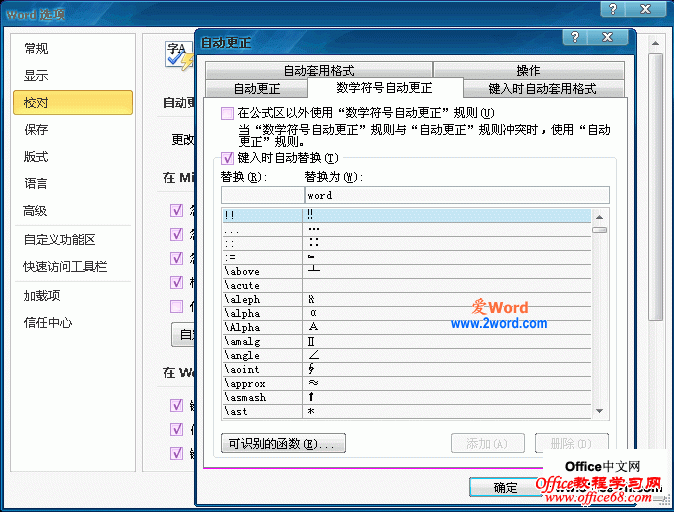Viewport: 674px width, 512px height.
Task: Click the help icon in AutoCorrect dialog title bar
Action: tap(575, 37)
